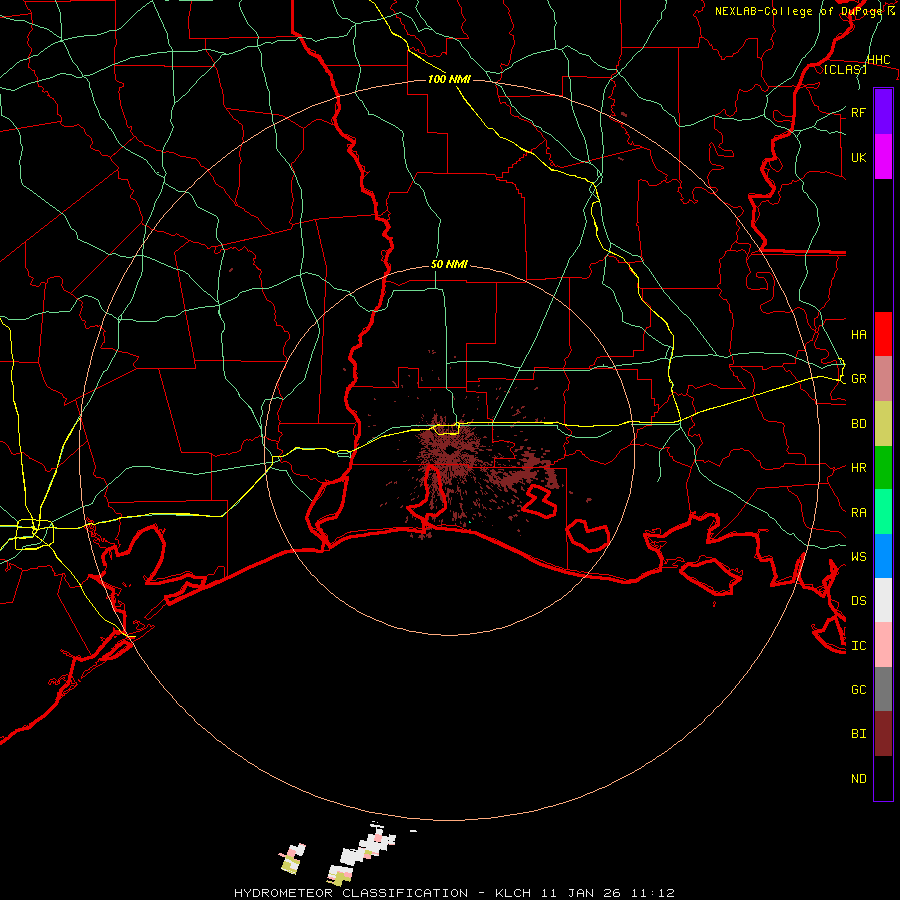Click the white DS legend swatch
The width and height of the screenshot is (900, 900).
[x=883, y=600]
